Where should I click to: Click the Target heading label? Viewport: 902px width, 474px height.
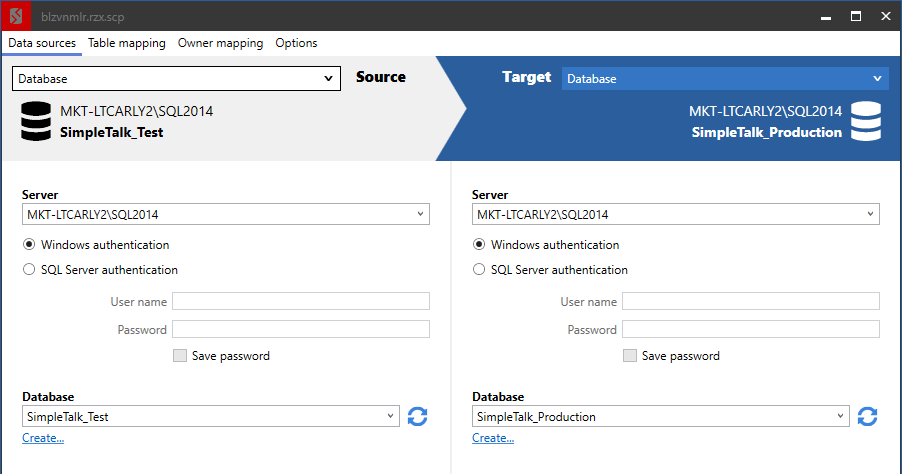pyautogui.click(x=526, y=77)
